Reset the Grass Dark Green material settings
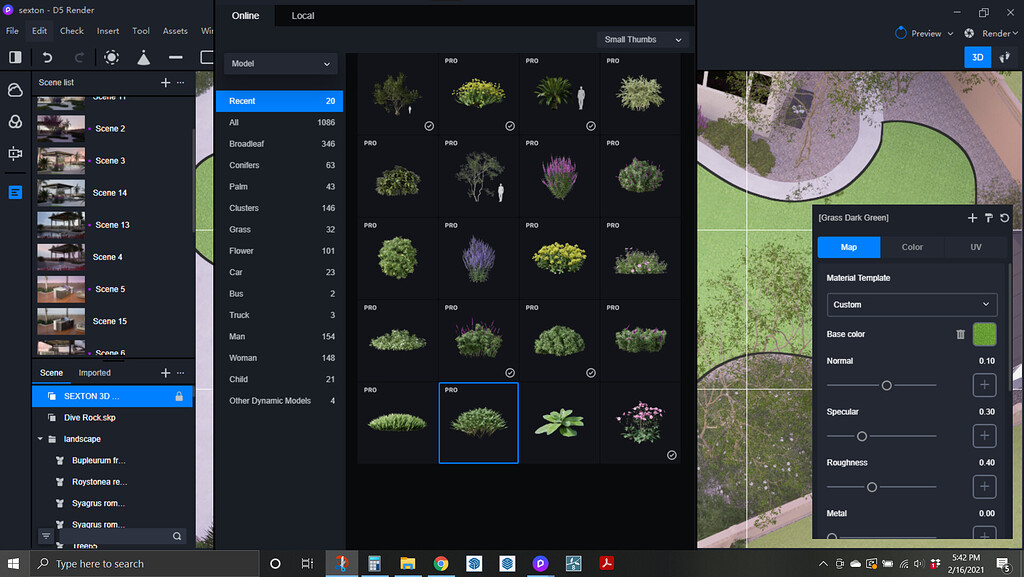 click(x=1005, y=217)
